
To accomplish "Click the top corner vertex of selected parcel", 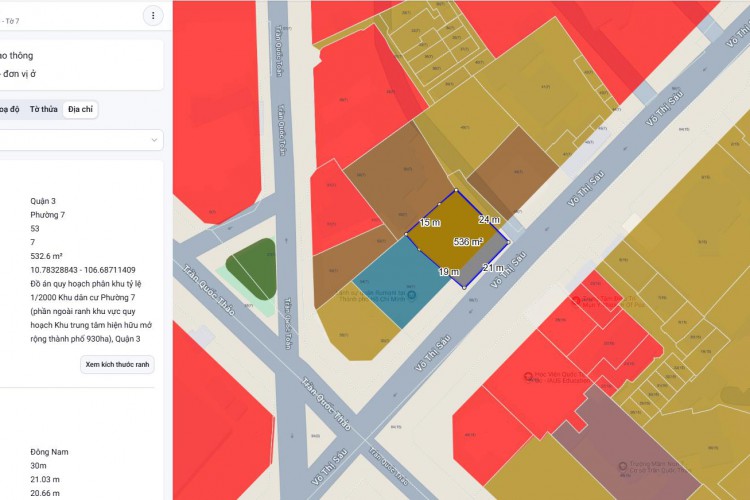I will click(456, 190).
